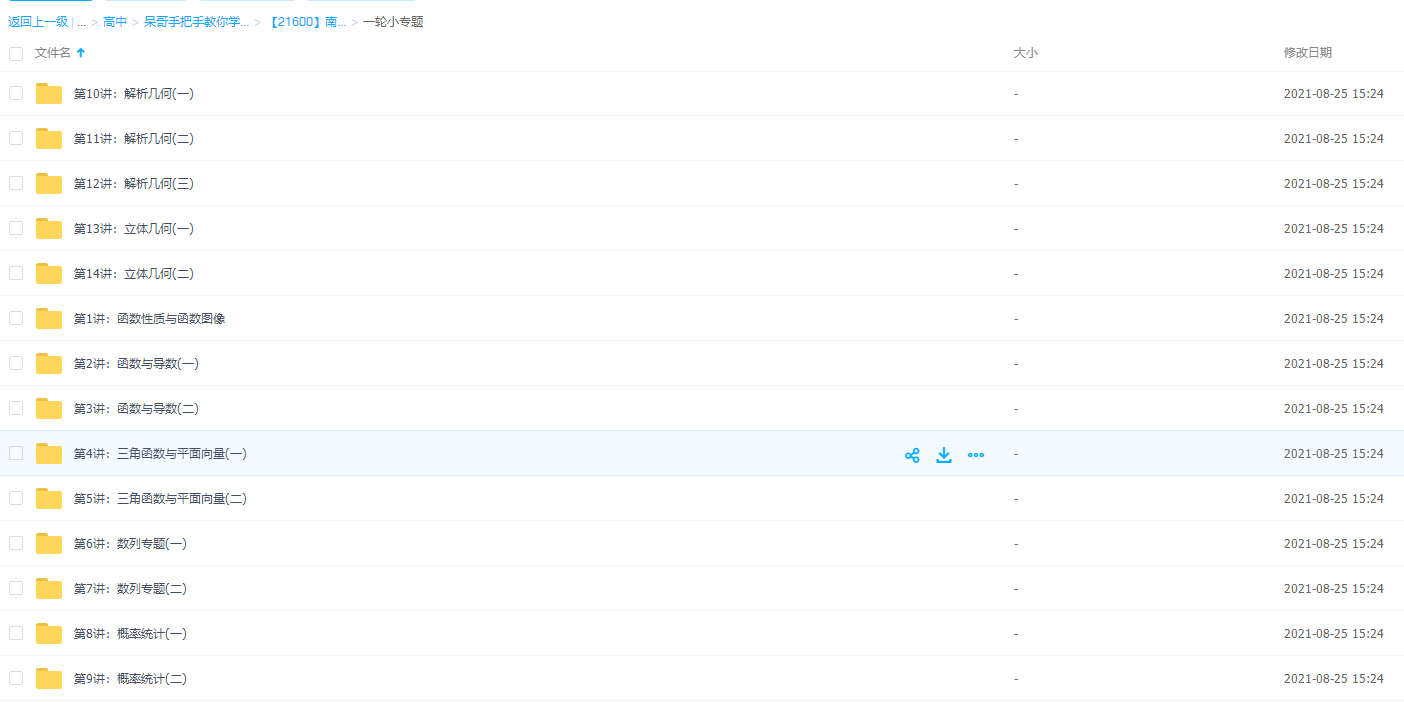Click the folder icon for 第6讲：数列专题(一)
Screen dimensions: 1404x702
[49, 544]
